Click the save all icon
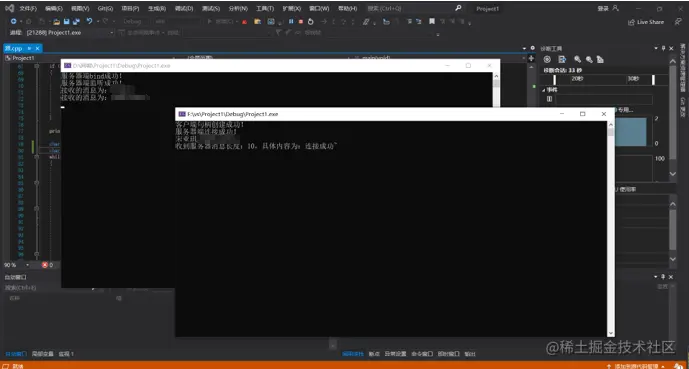 coord(76,22)
